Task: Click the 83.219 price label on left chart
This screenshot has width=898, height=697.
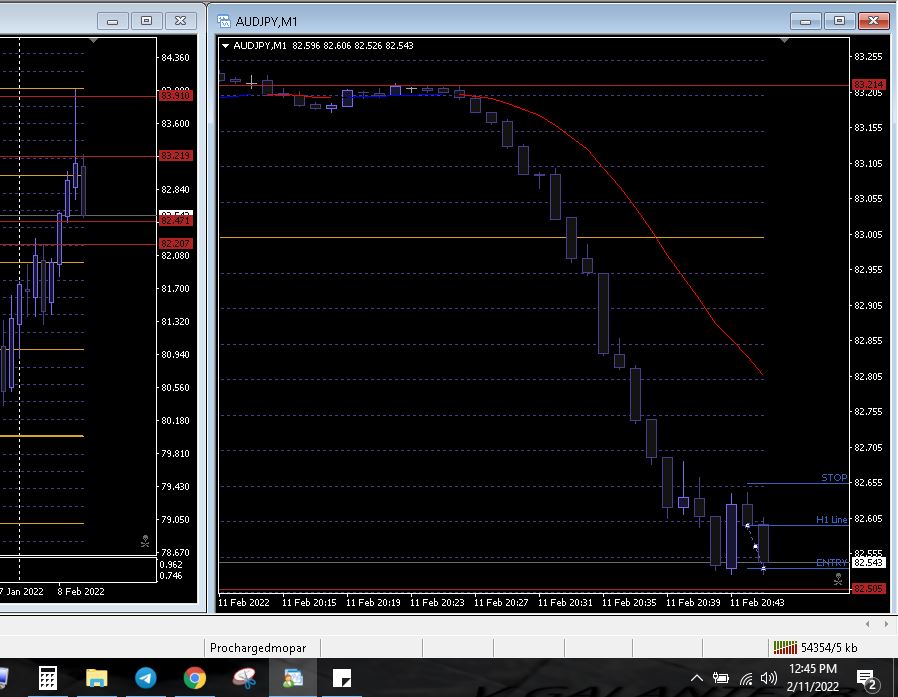Action: (176, 156)
